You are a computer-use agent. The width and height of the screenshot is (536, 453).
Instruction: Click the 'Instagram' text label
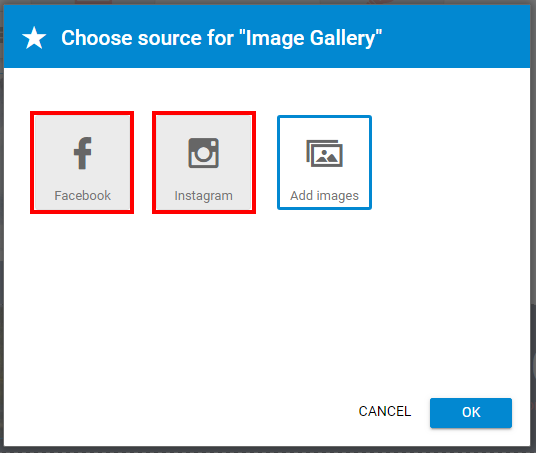click(203, 196)
